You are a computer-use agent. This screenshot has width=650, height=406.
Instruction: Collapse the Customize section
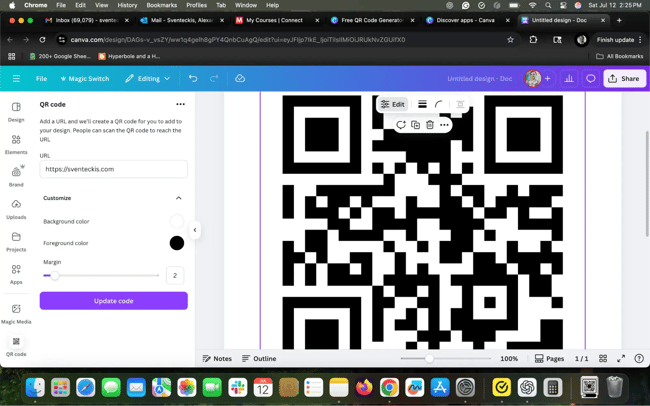179,198
